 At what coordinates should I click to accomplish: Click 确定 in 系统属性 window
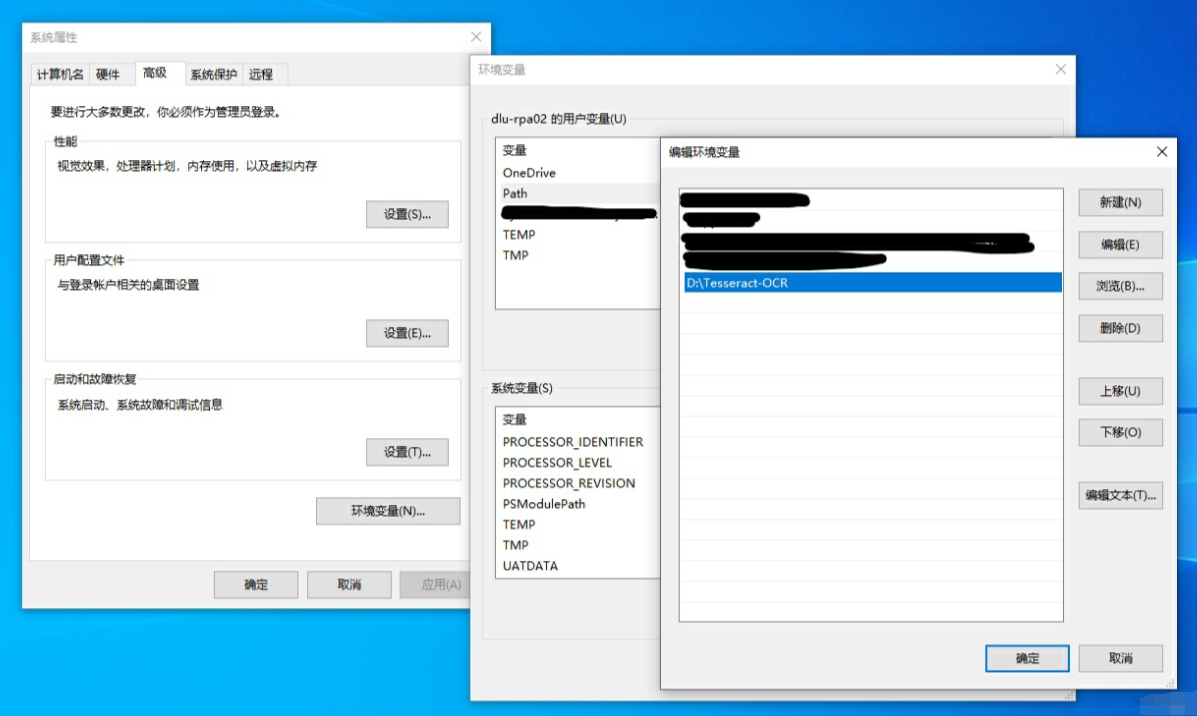click(x=256, y=585)
